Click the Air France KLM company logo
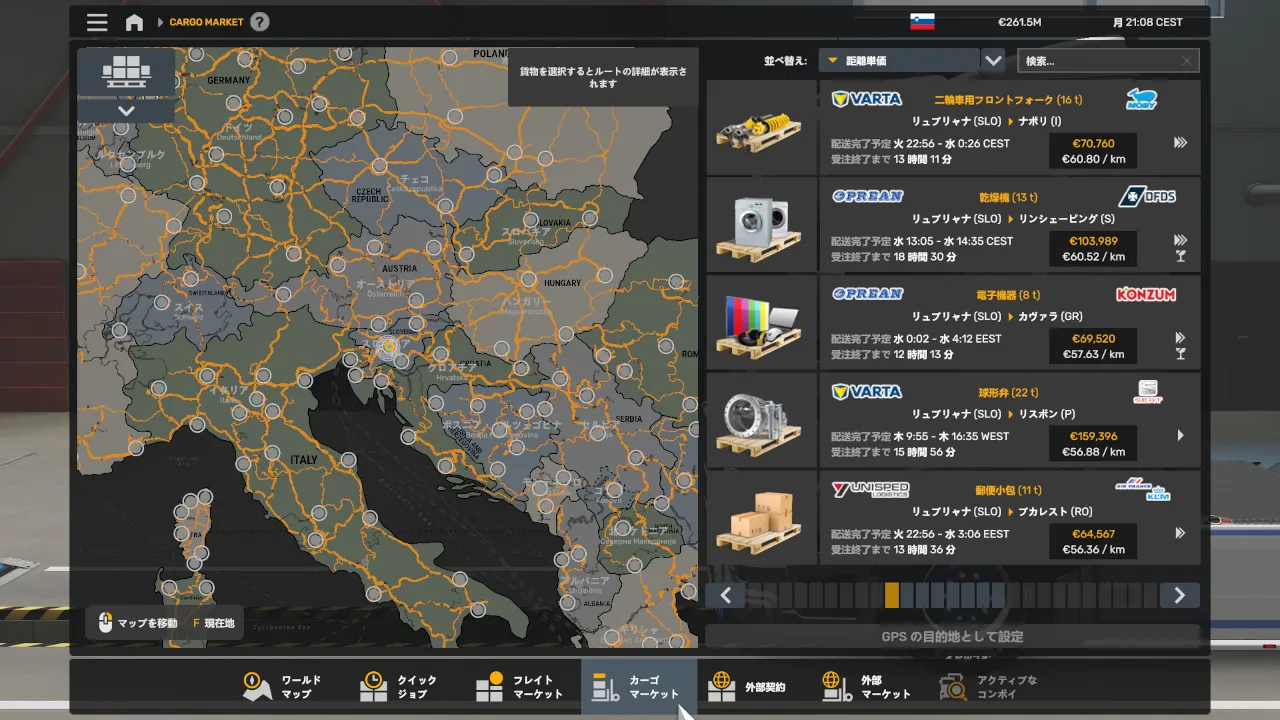Screen dimensions: 1280x720 pos(1142,489)
